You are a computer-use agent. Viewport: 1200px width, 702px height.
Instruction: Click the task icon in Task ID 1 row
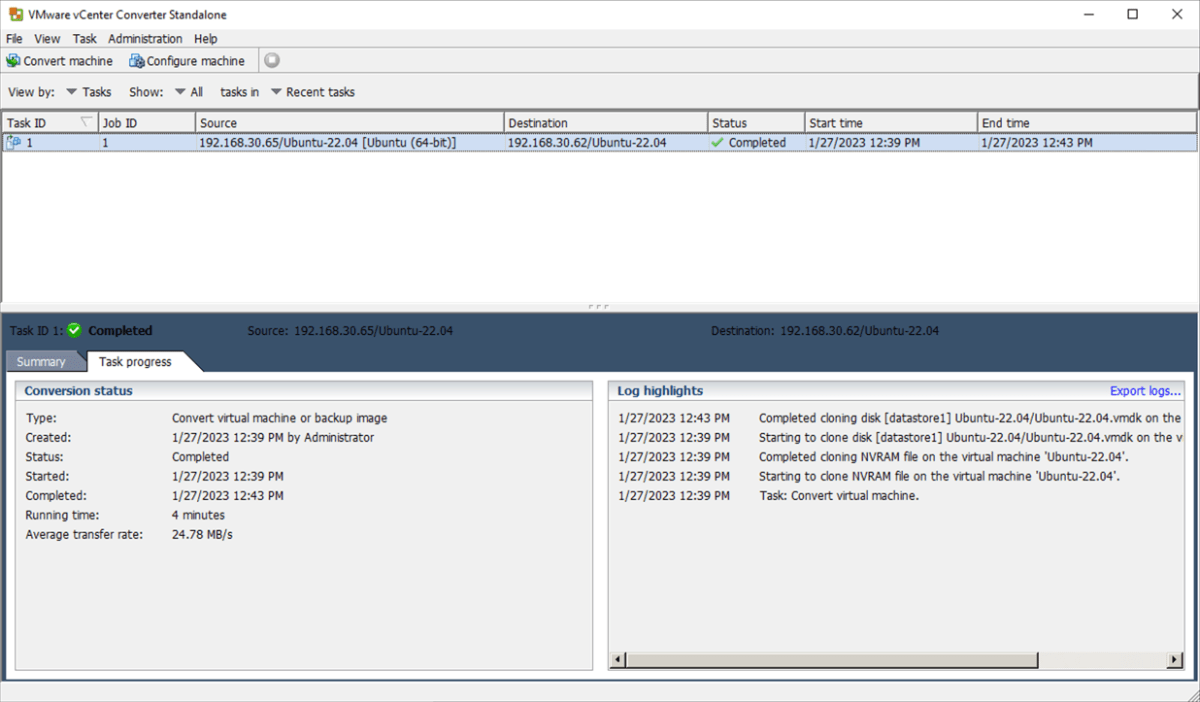coord(14,143)
